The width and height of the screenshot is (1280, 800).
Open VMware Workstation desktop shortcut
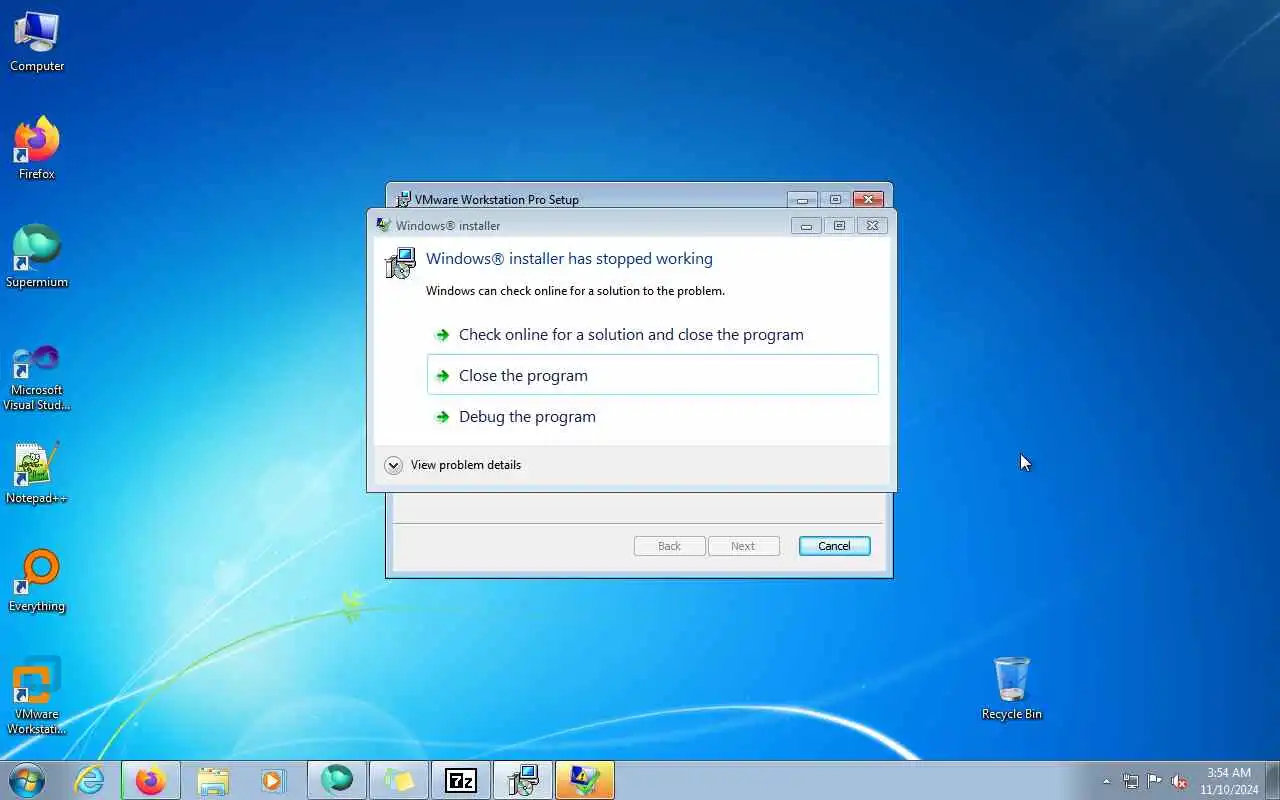pos(37,696)
